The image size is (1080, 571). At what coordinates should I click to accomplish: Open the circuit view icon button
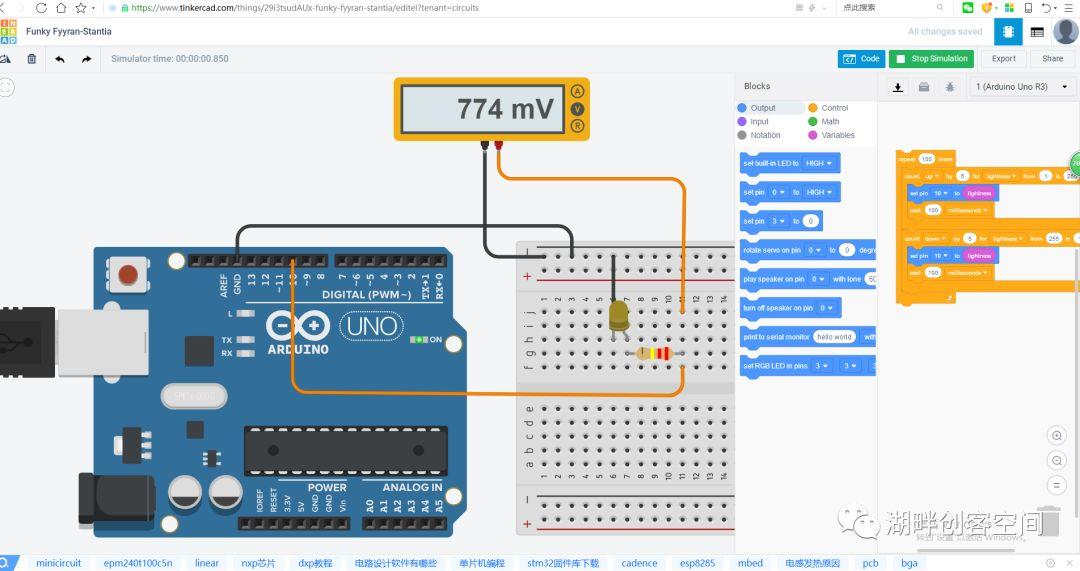coord(1008,32)
